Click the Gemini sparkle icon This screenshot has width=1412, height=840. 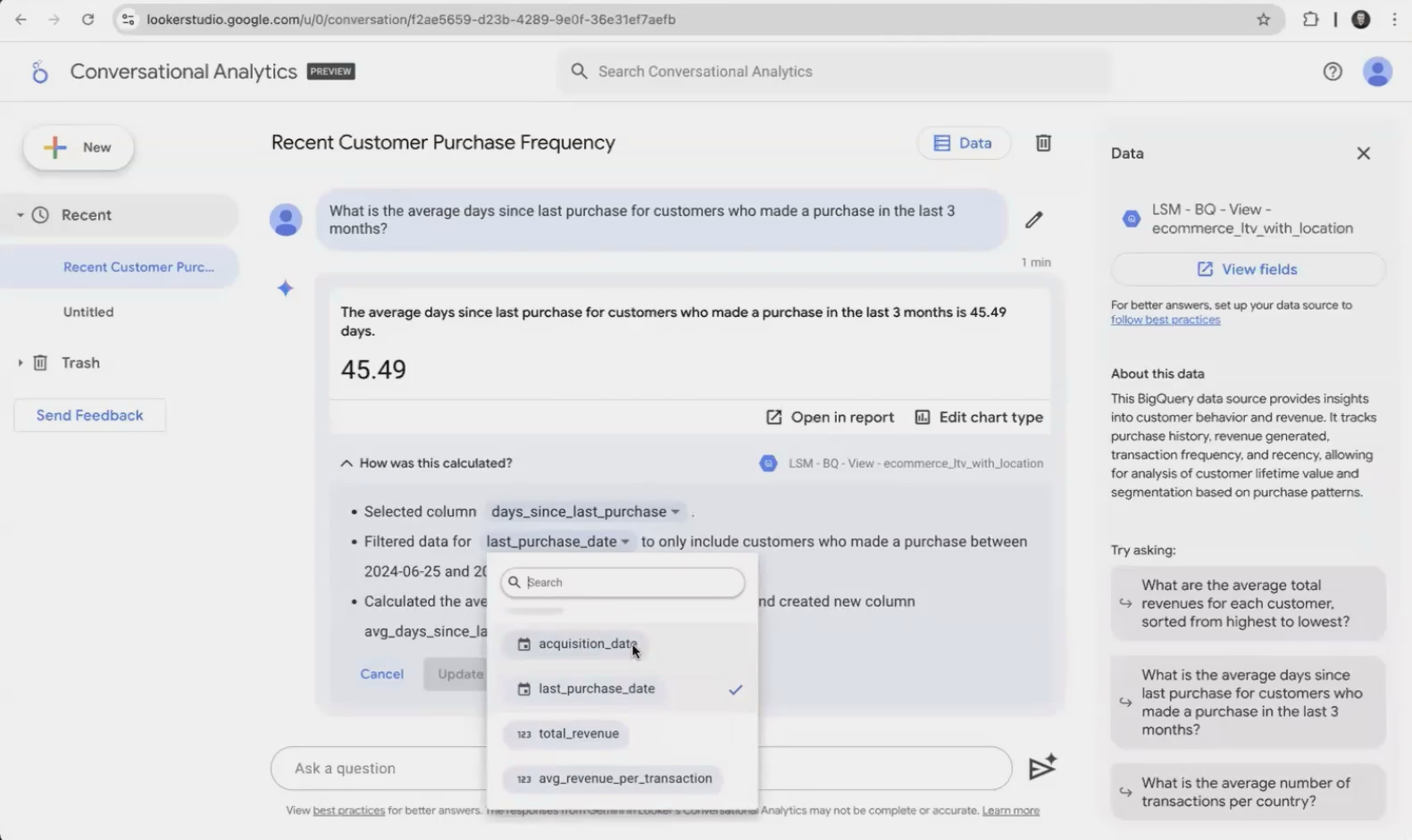[285, 288]
